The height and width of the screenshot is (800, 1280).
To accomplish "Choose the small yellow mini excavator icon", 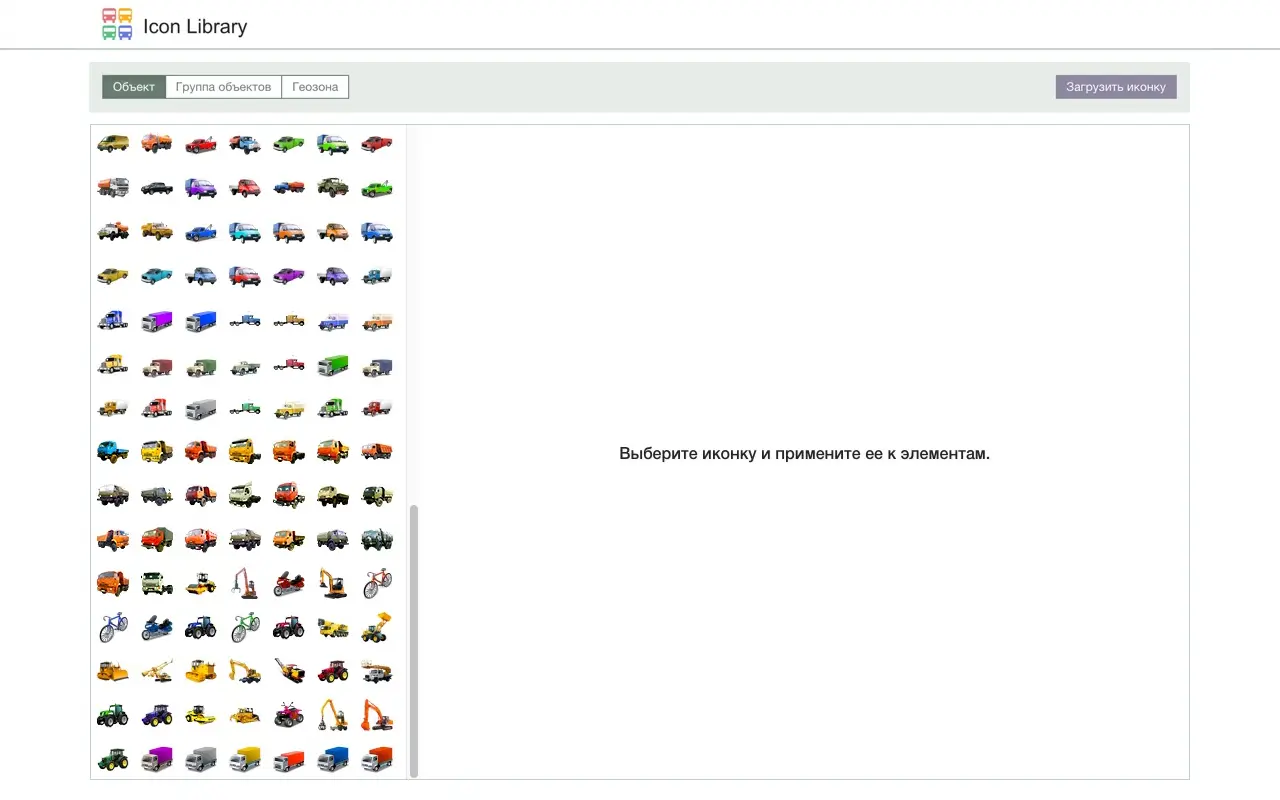I will click(x=333, y=583).
